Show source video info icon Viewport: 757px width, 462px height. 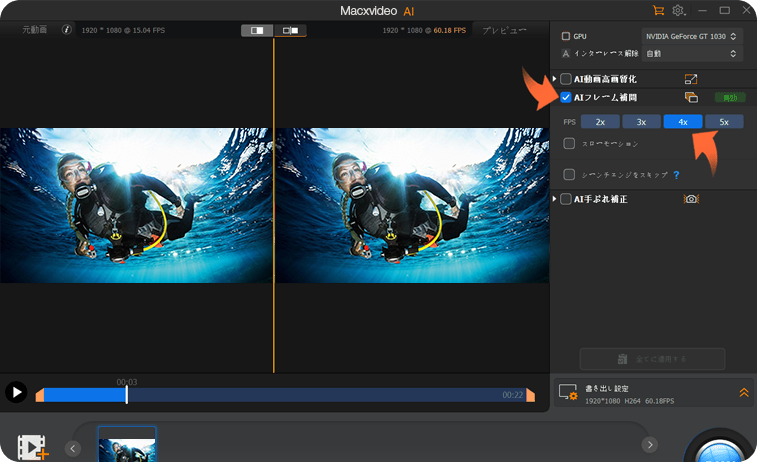(67, 30)
